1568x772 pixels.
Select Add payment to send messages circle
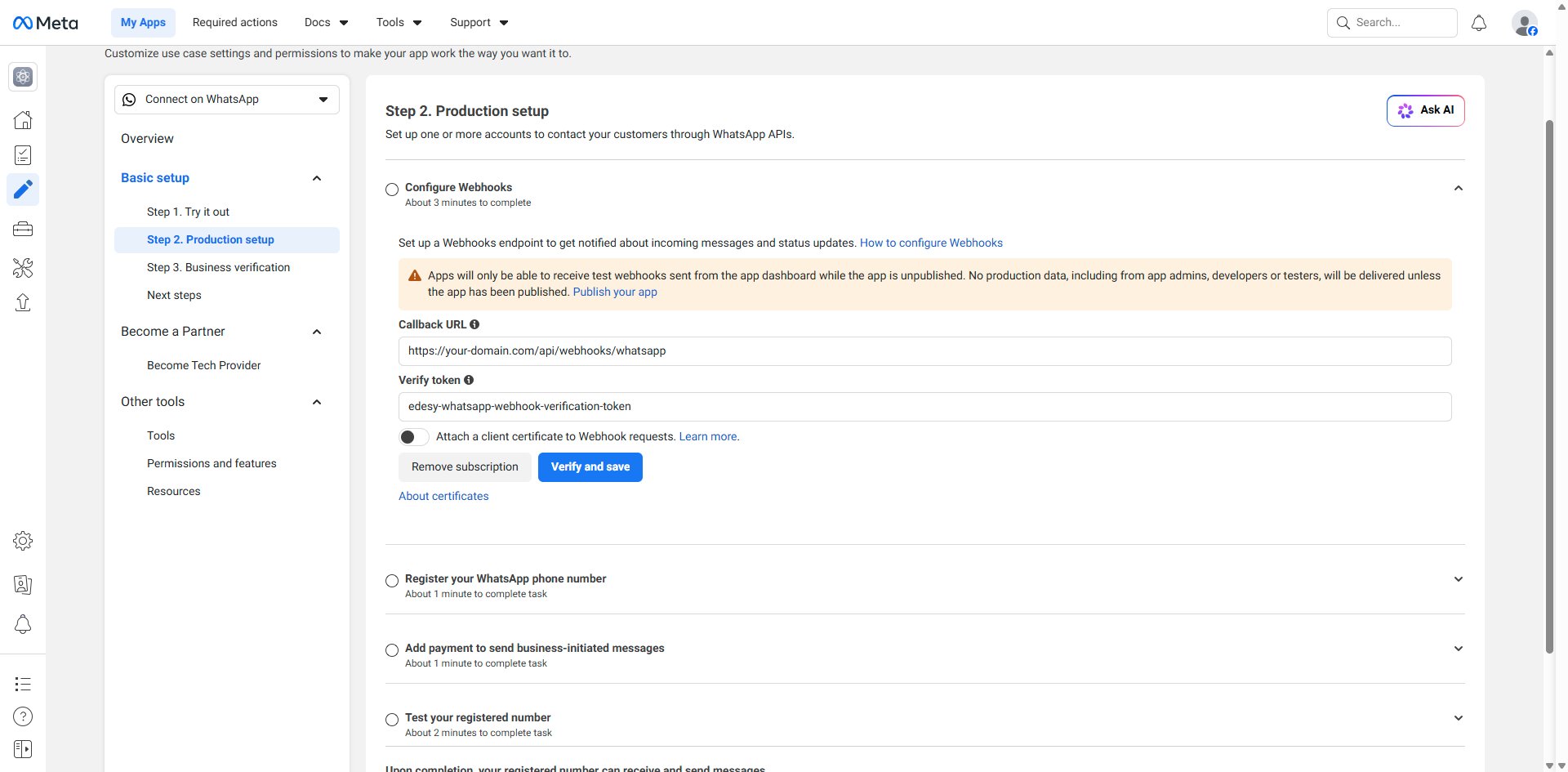(392, 650)
